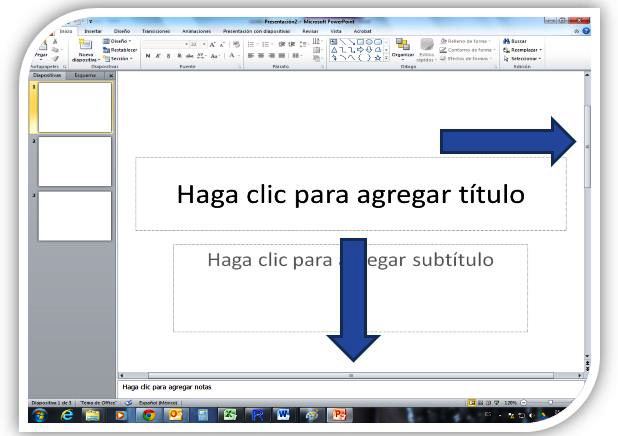Toggle italic formatting (K)
The image size is (618, 436).
(158, 56)
